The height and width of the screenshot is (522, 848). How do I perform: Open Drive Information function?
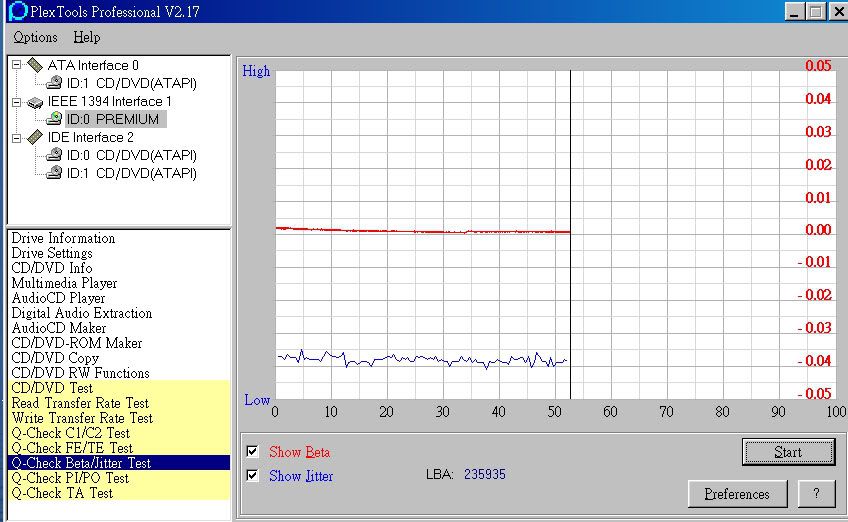(x=63, y=238)
